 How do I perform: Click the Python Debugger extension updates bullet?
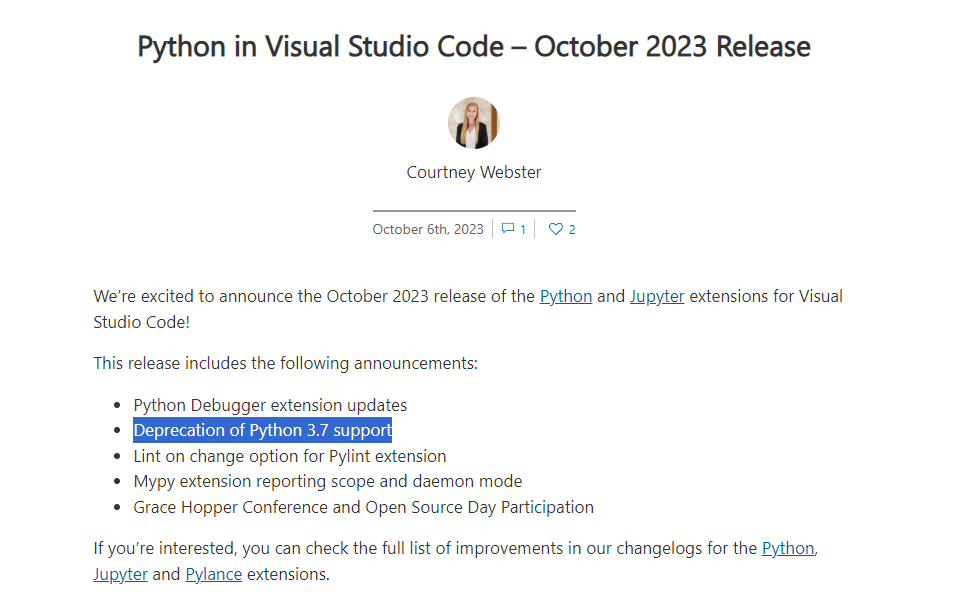(x=270, y=405)
